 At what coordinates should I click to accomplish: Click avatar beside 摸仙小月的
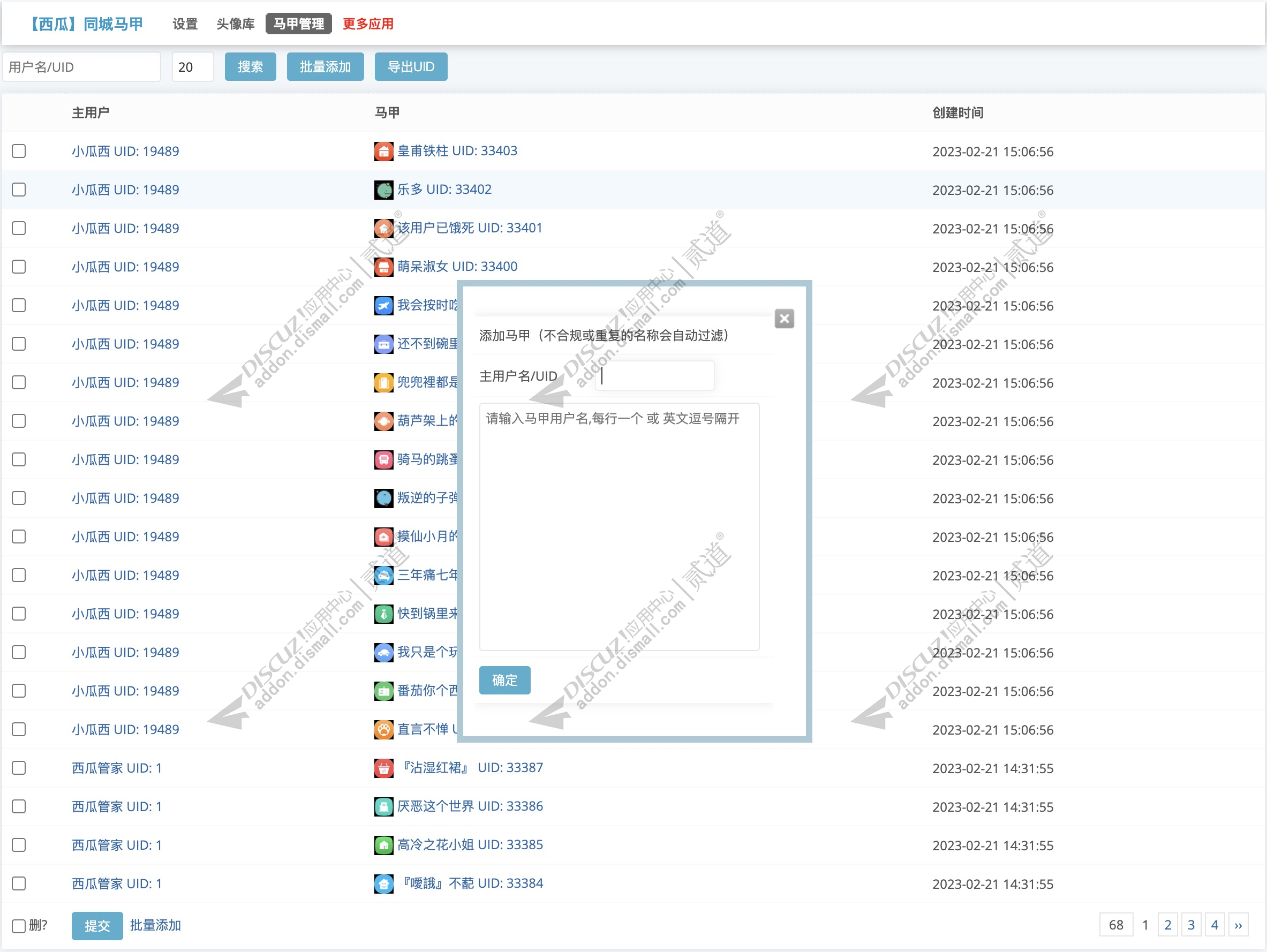[x=384, y=537]
